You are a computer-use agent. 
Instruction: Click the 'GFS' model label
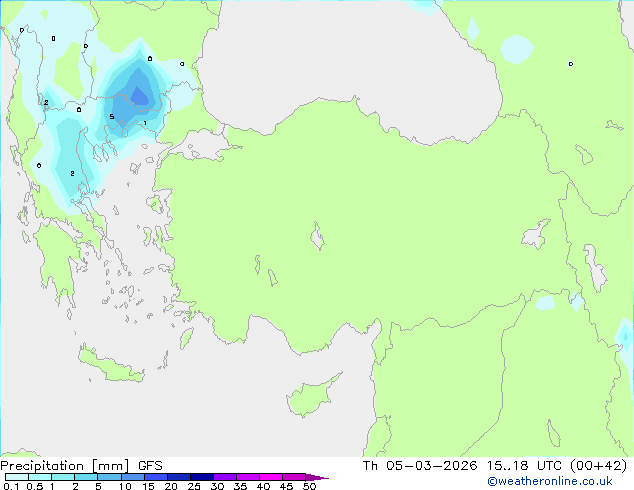150,466
